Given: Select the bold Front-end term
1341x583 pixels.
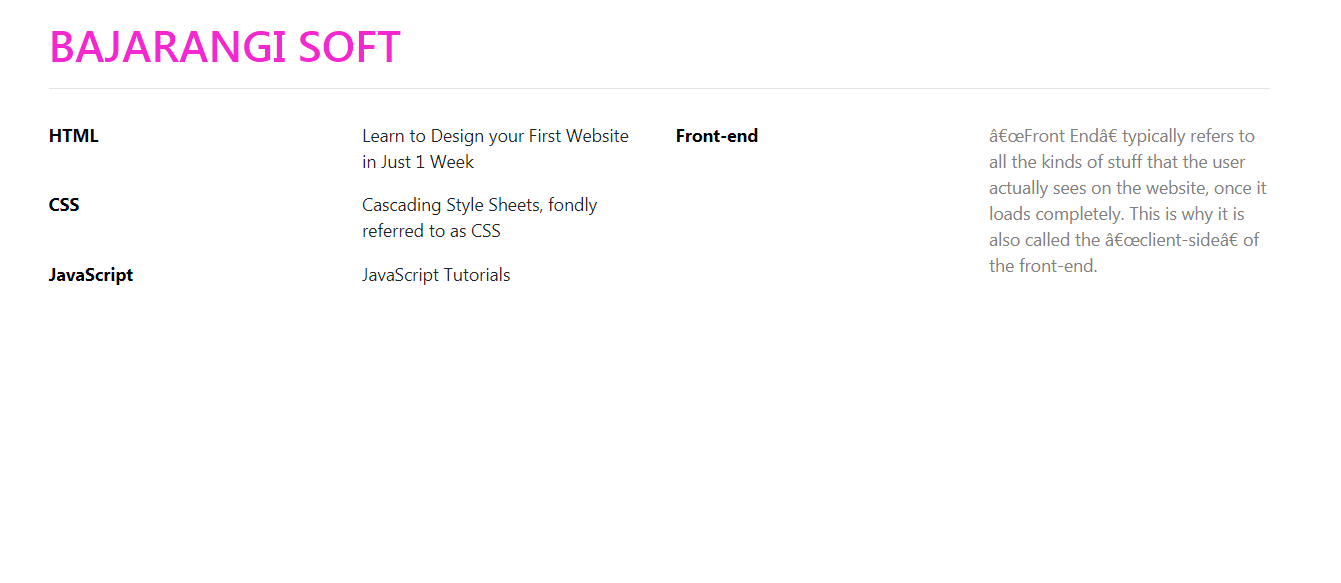Looking at the screenshot, I should click(x=717, y=136).
